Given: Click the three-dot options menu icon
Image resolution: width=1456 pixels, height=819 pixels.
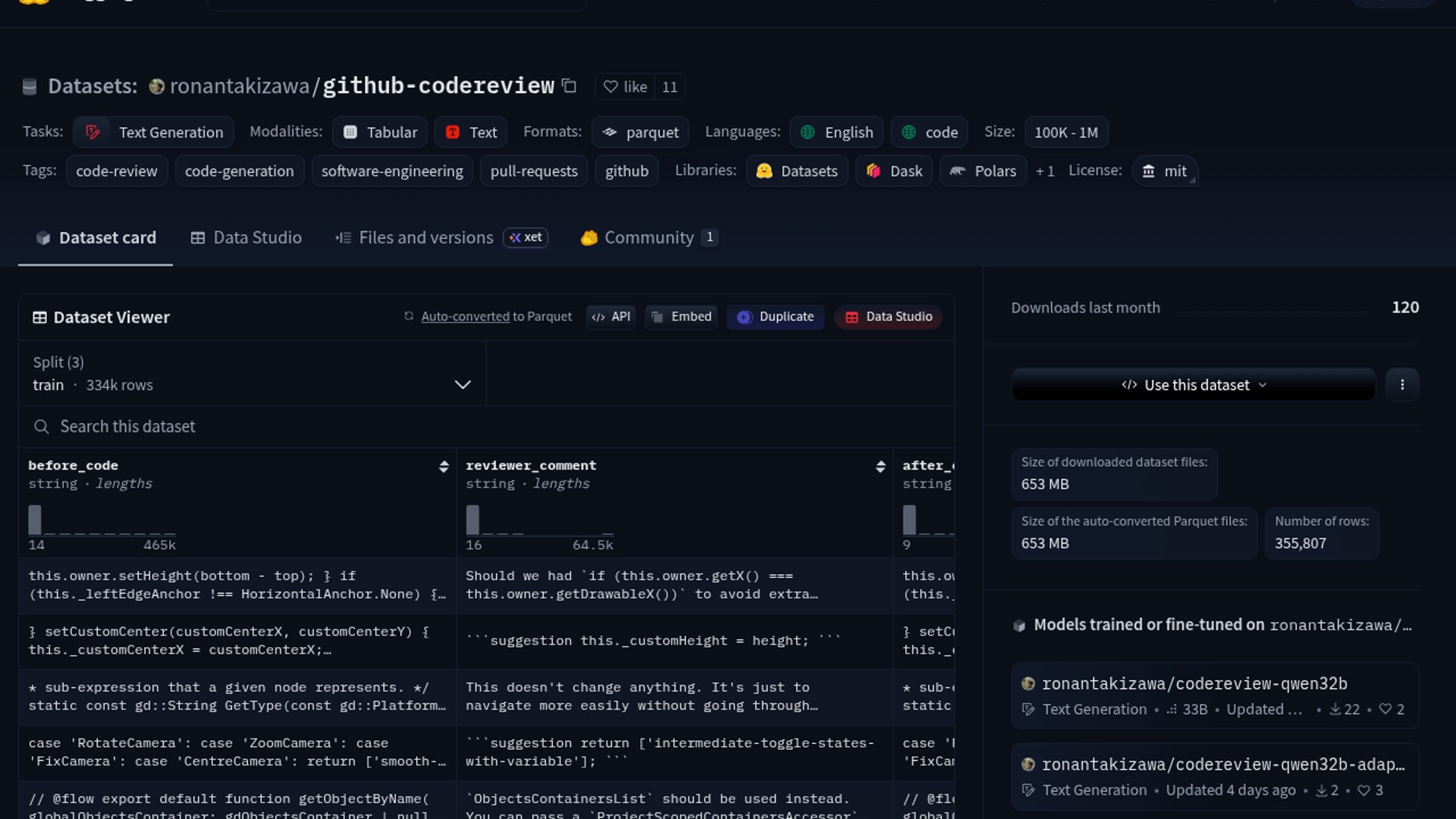Looking at the screenshot, I should point(1402,384).
